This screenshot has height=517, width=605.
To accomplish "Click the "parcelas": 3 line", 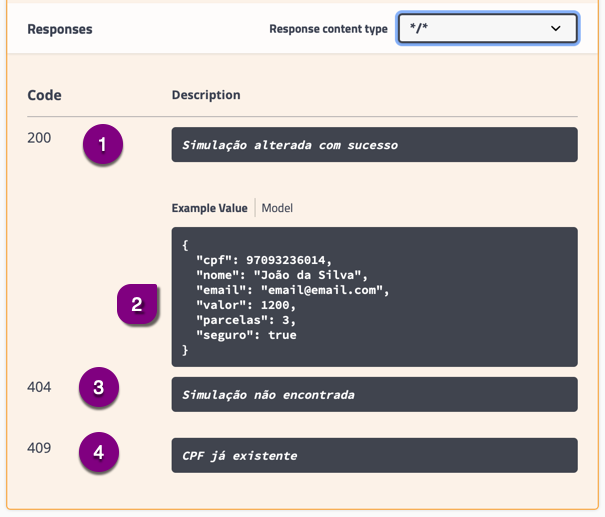I will coord(246,320).
